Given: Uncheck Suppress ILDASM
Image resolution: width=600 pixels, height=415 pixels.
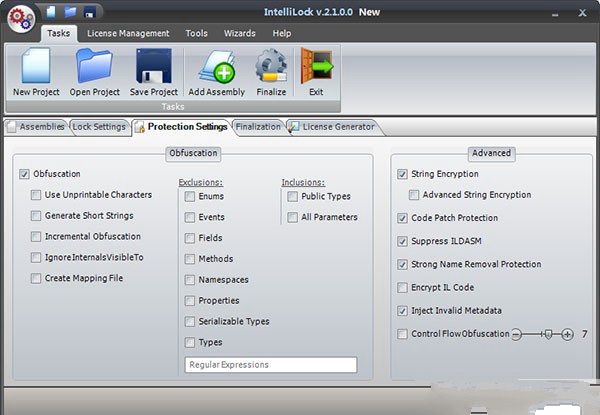Looking at the screenshot, I should [x=402, y=241].
